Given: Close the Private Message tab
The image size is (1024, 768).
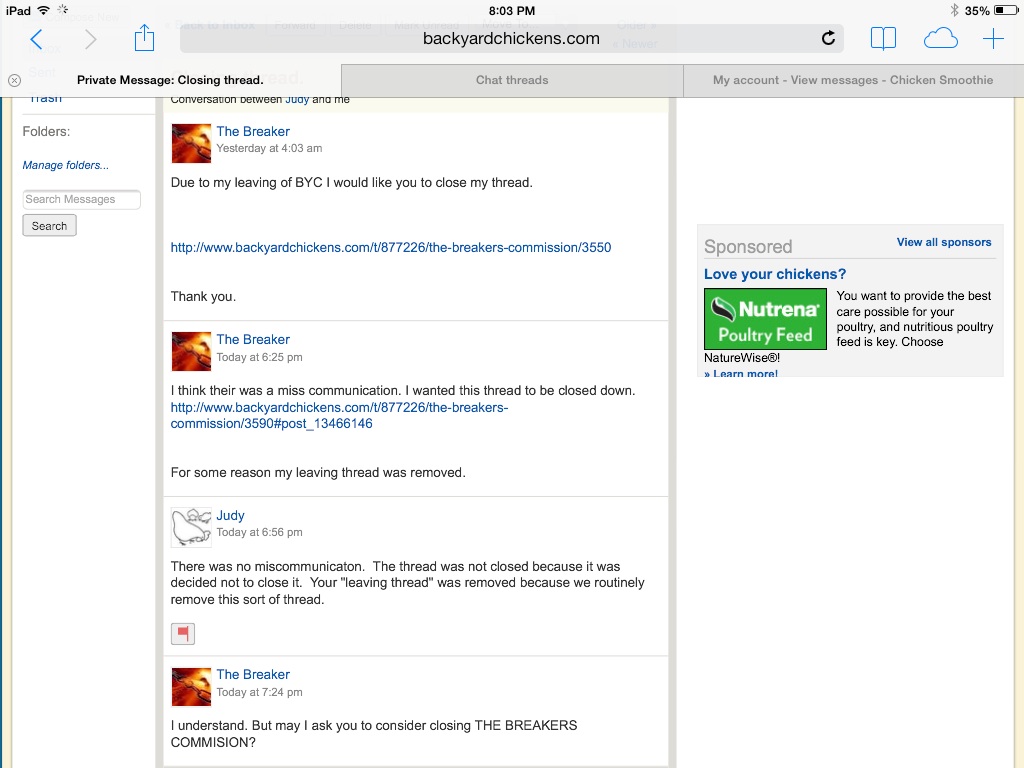Looking at the screenshot, I should 14,80.
